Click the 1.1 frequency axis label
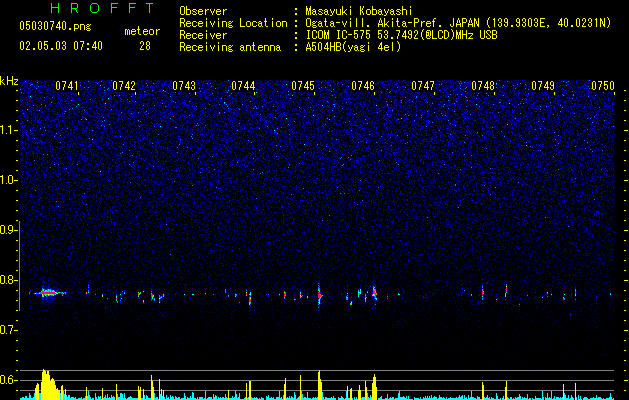The width and height of the screenshot is (629, 400). click(9, 130)
